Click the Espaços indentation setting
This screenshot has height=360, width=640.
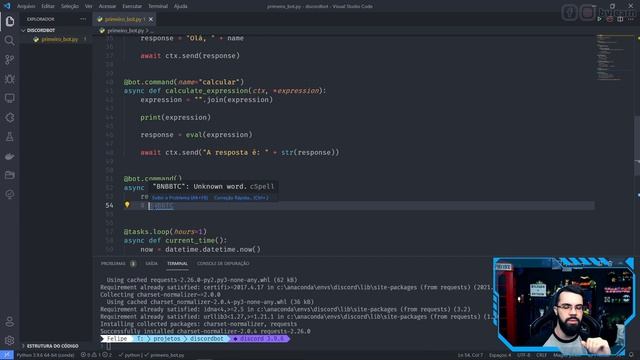click(500, 355)
